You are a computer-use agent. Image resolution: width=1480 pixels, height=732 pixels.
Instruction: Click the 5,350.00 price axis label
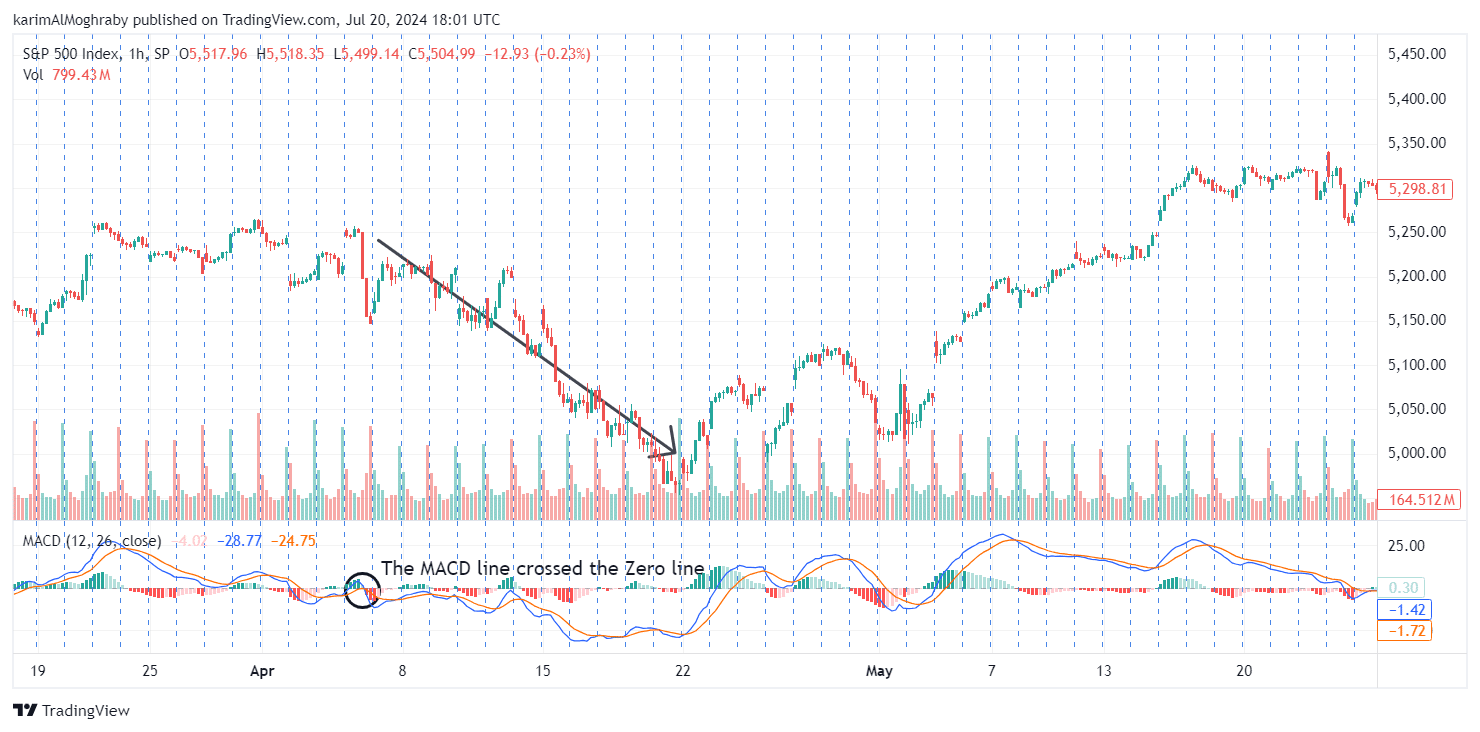click(1417, 143)
